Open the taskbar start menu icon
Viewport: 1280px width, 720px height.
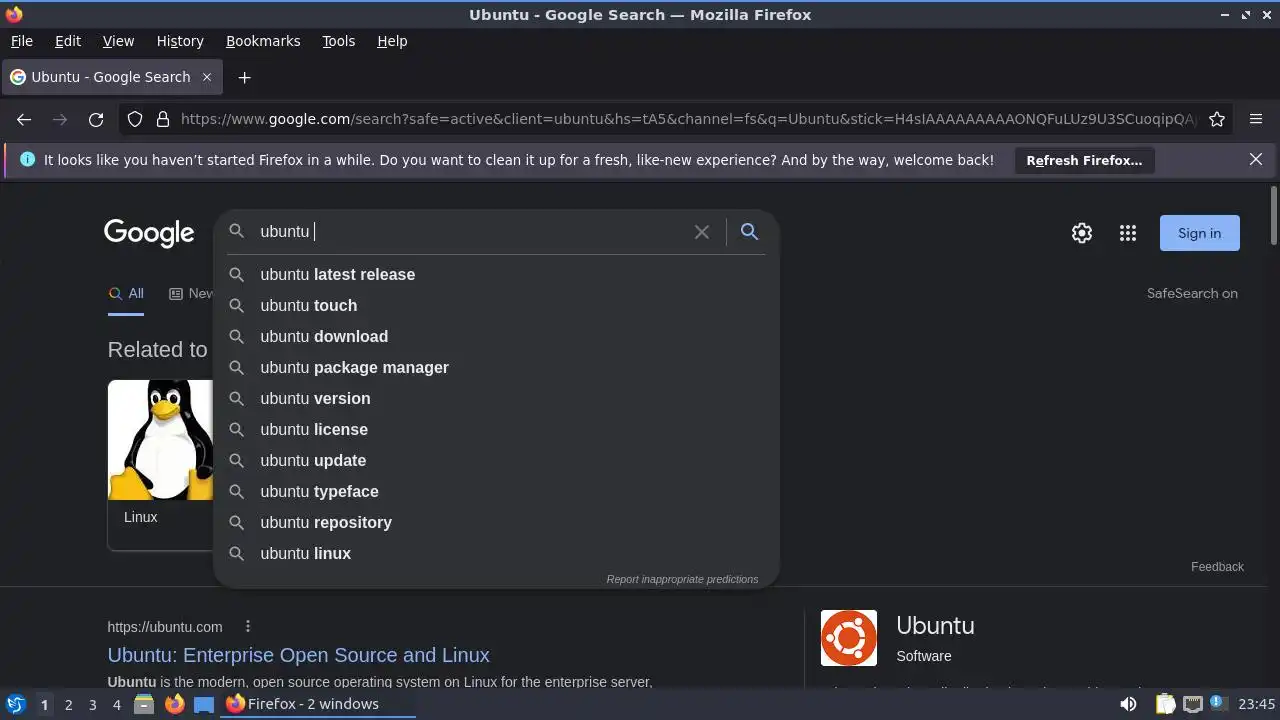(x=15, y=704)
